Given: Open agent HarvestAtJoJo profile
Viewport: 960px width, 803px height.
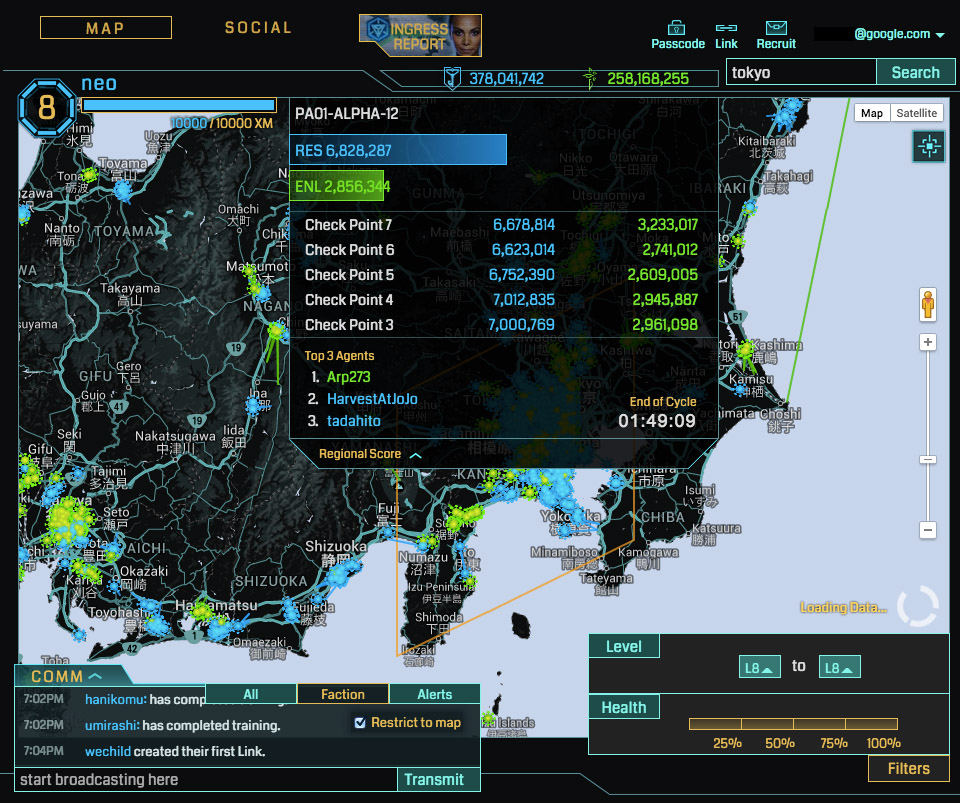Looking at the screenshot, I should (x=372, y=399).
